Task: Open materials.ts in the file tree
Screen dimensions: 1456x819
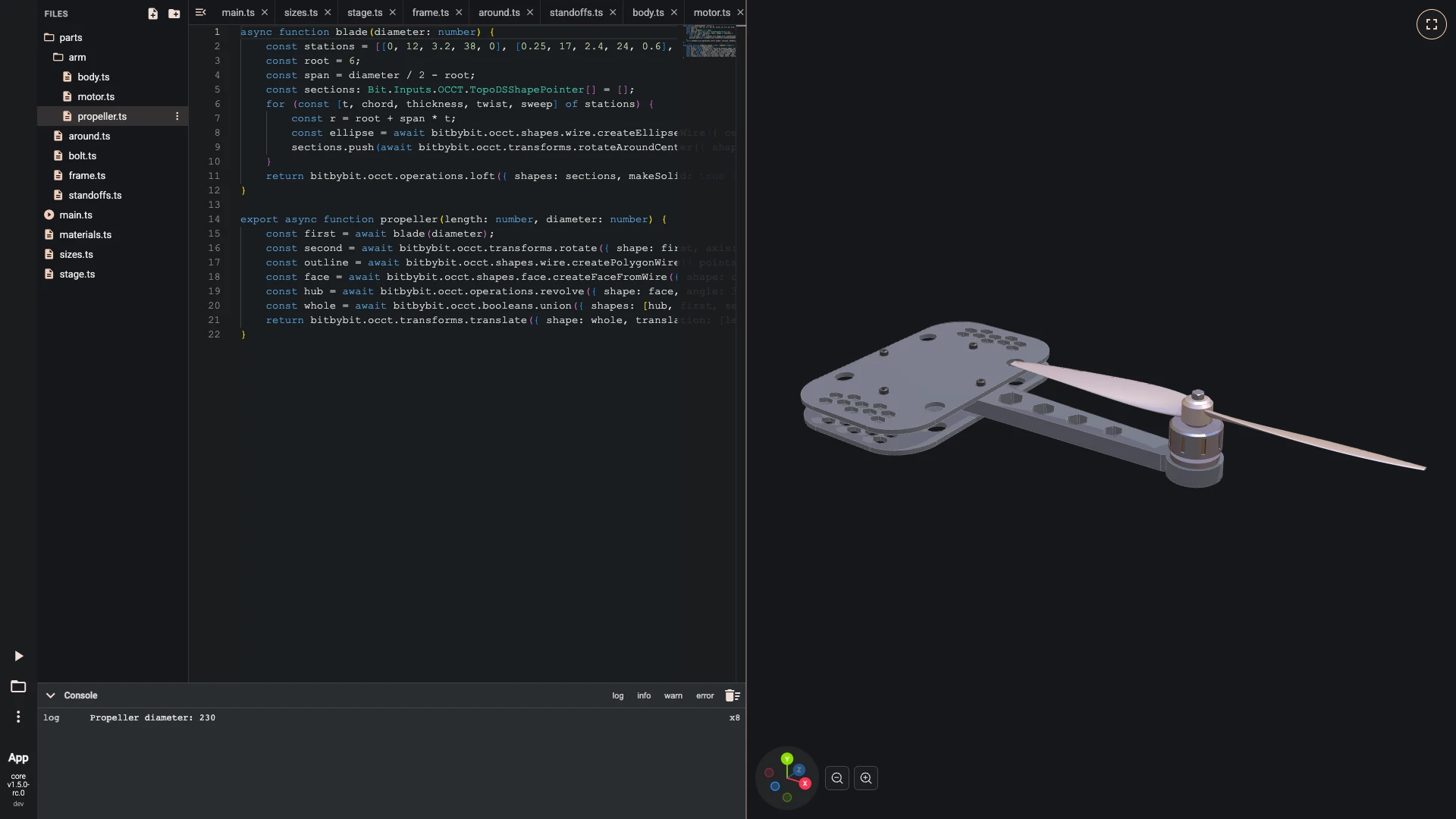Action: (x=112, y=234)
